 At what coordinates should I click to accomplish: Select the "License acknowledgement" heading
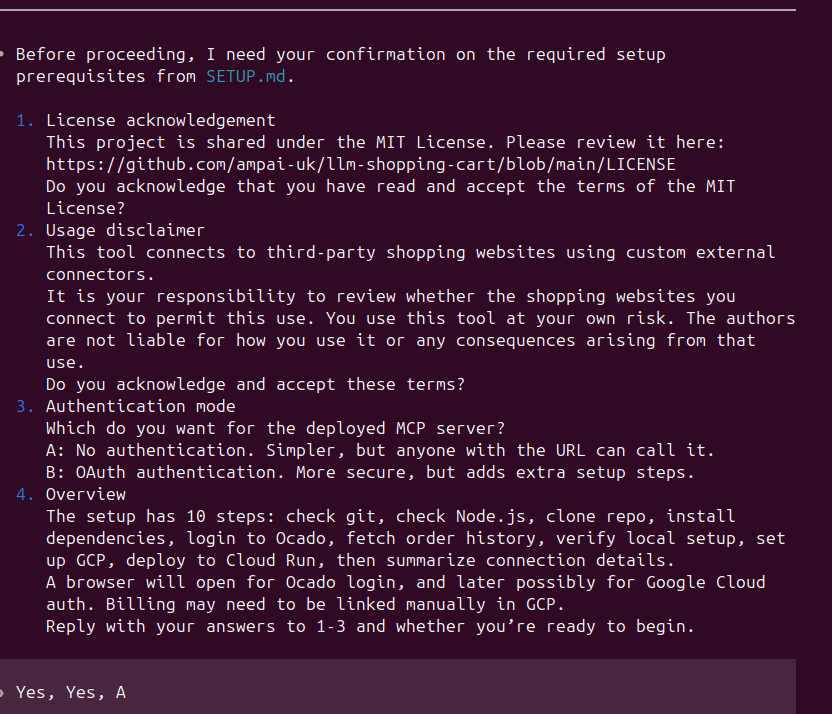point(160,120)
